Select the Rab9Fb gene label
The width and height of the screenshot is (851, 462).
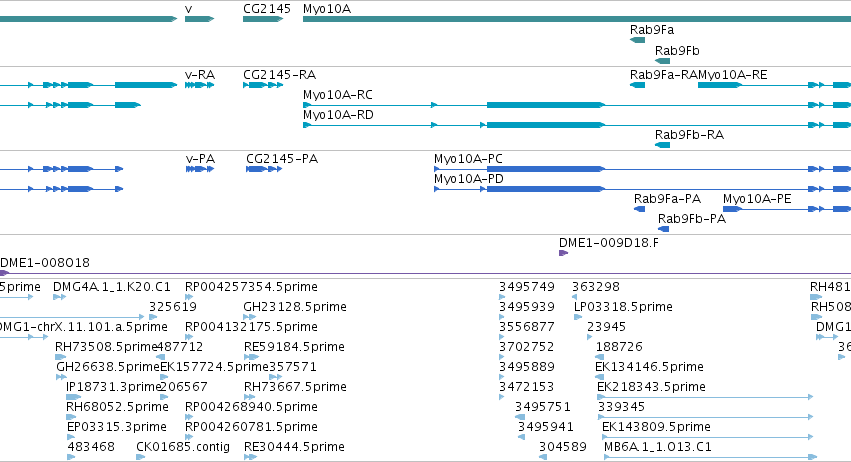click(677, 50)
